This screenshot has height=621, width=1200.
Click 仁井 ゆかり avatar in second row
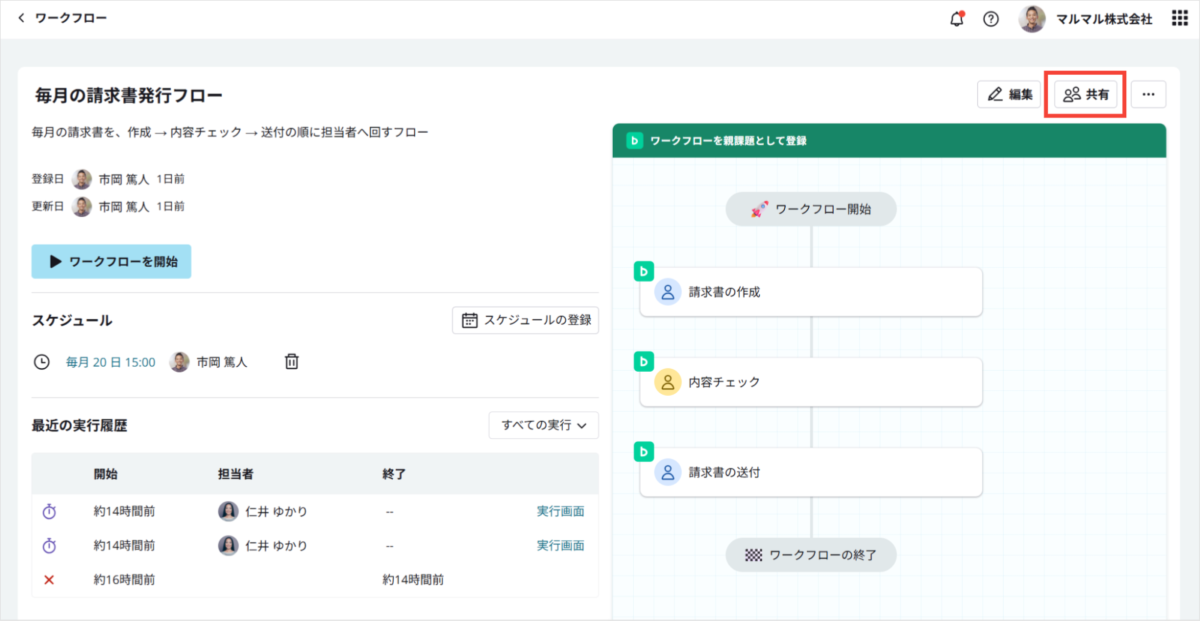[229, 545]
